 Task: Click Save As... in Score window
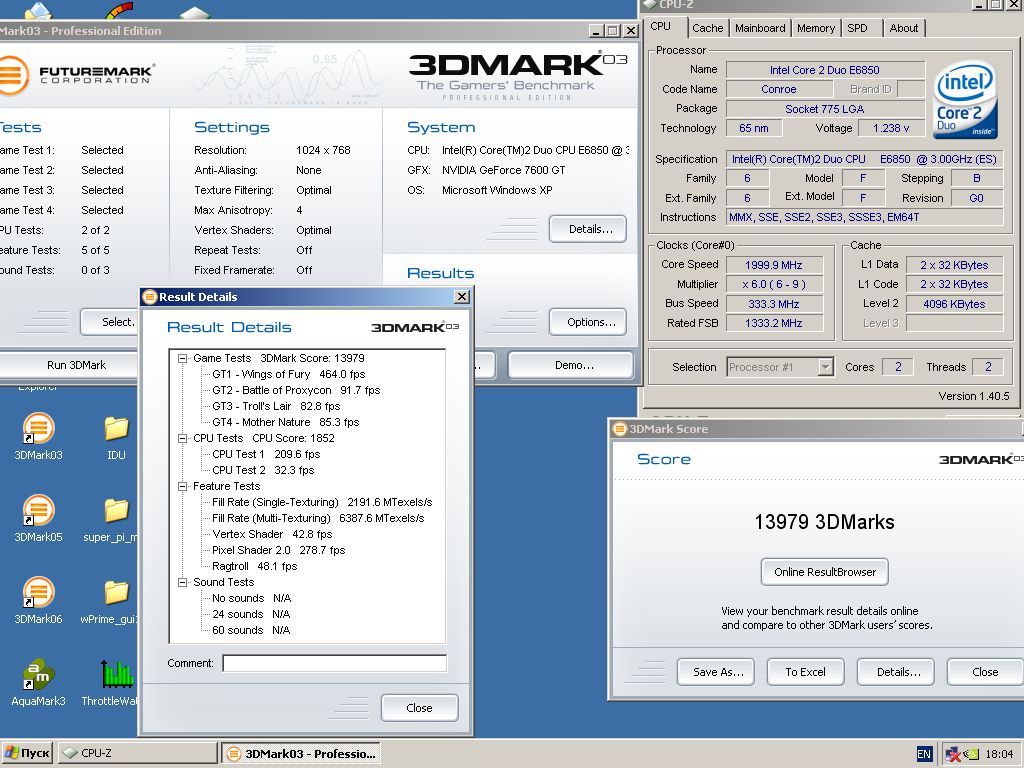(x=715, y=672)
